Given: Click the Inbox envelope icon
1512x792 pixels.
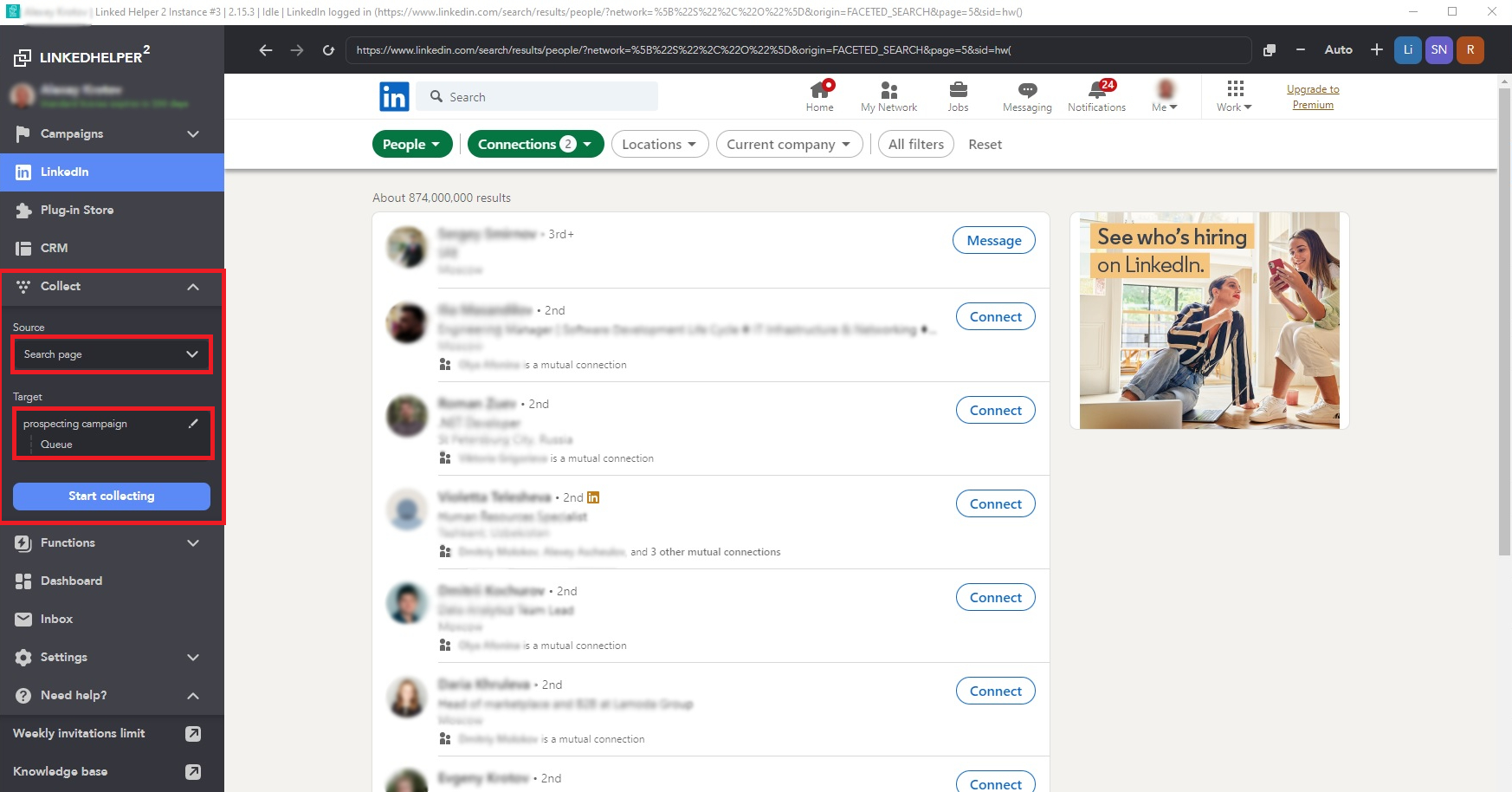Looking at the screenshot, I should click(23, 620).
